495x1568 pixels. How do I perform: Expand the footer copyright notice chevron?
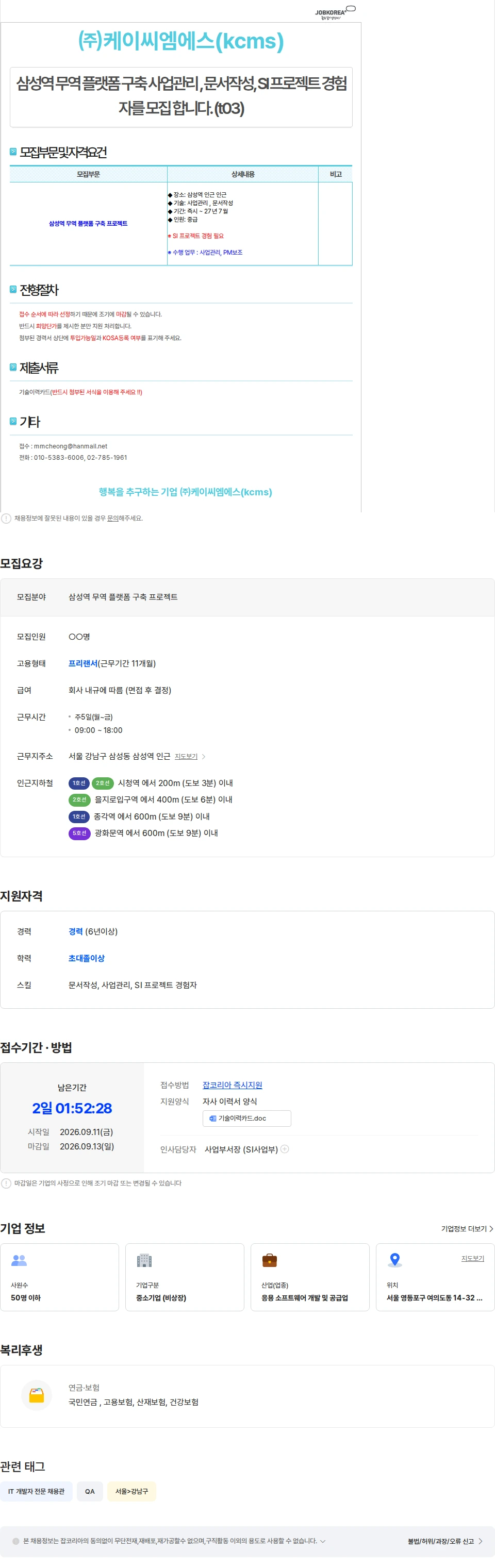click(323, 1541)
